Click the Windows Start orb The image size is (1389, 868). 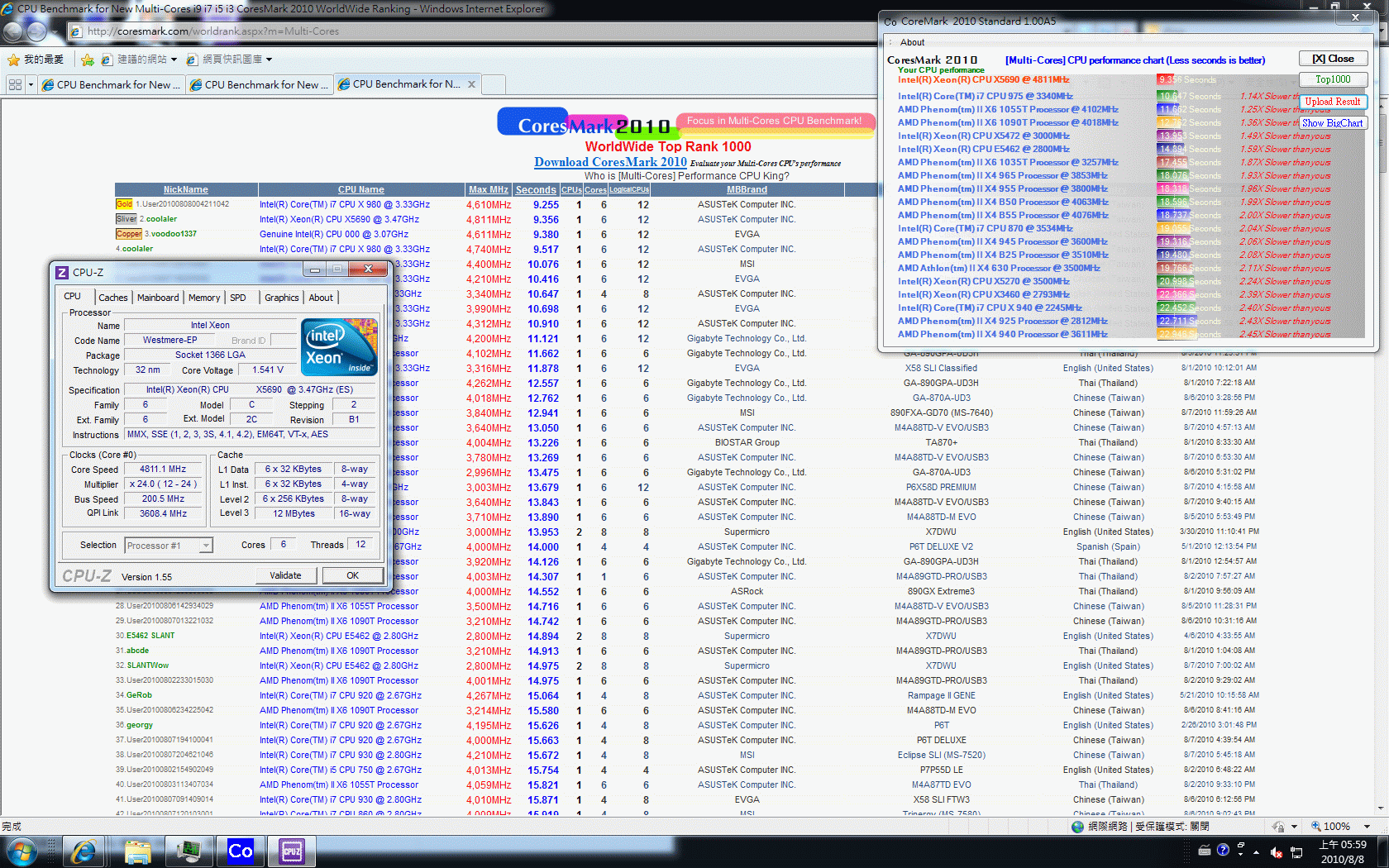[21, 851]
